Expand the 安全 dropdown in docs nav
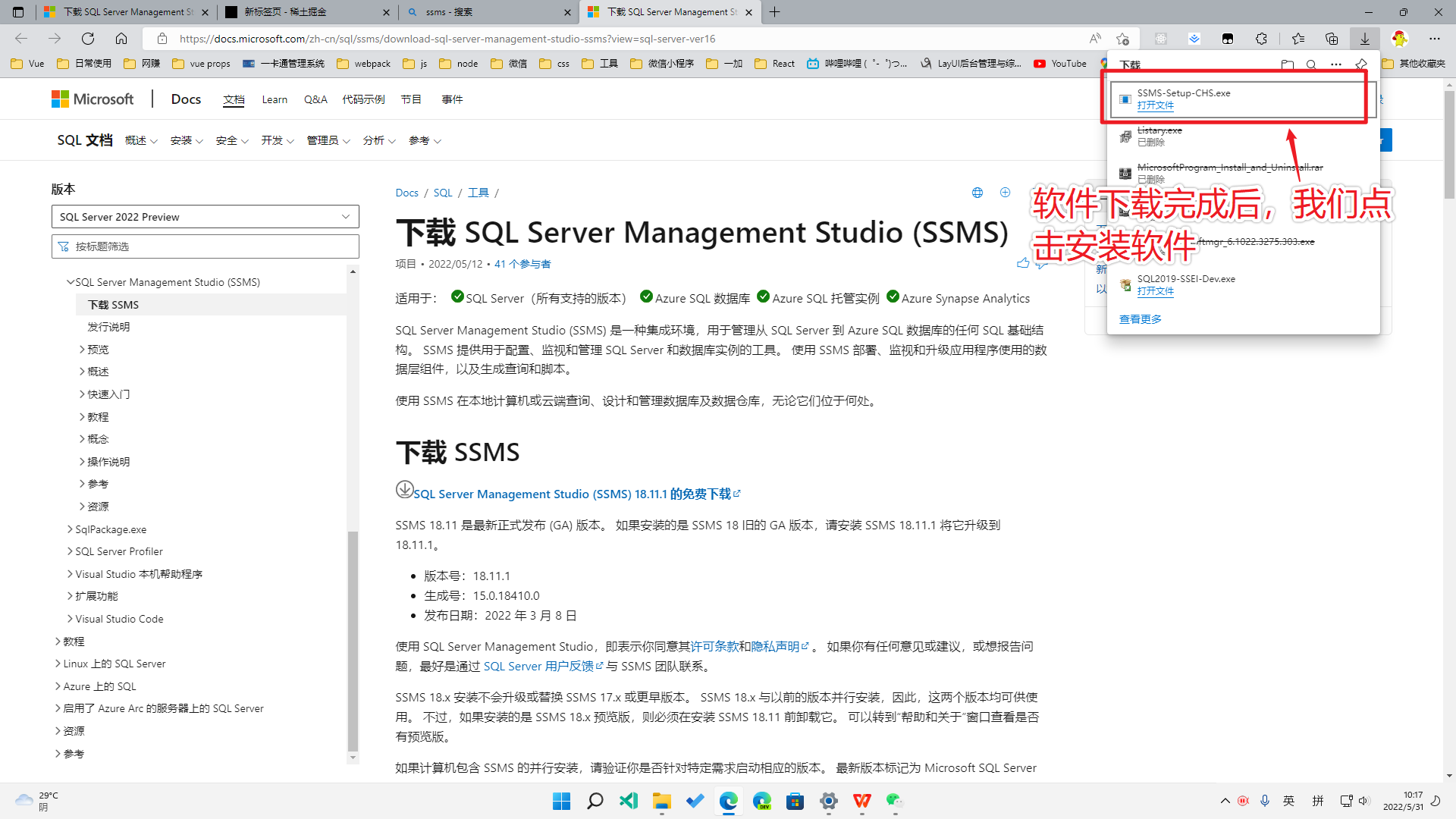 click(232, 140)
